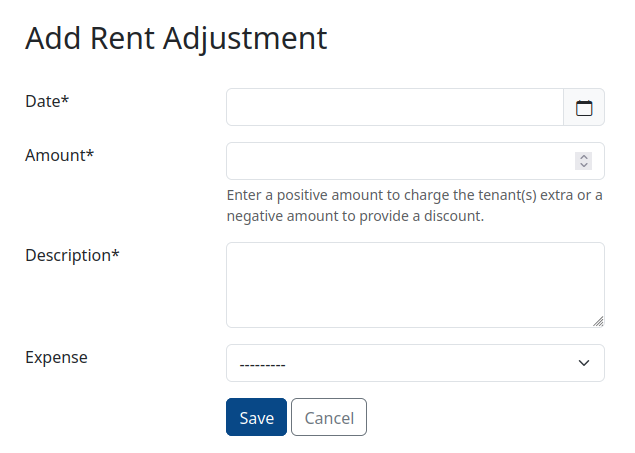Click the Amount help text paragraph
The width and height of the screenshot is (635, 453).
click(414, 206)
